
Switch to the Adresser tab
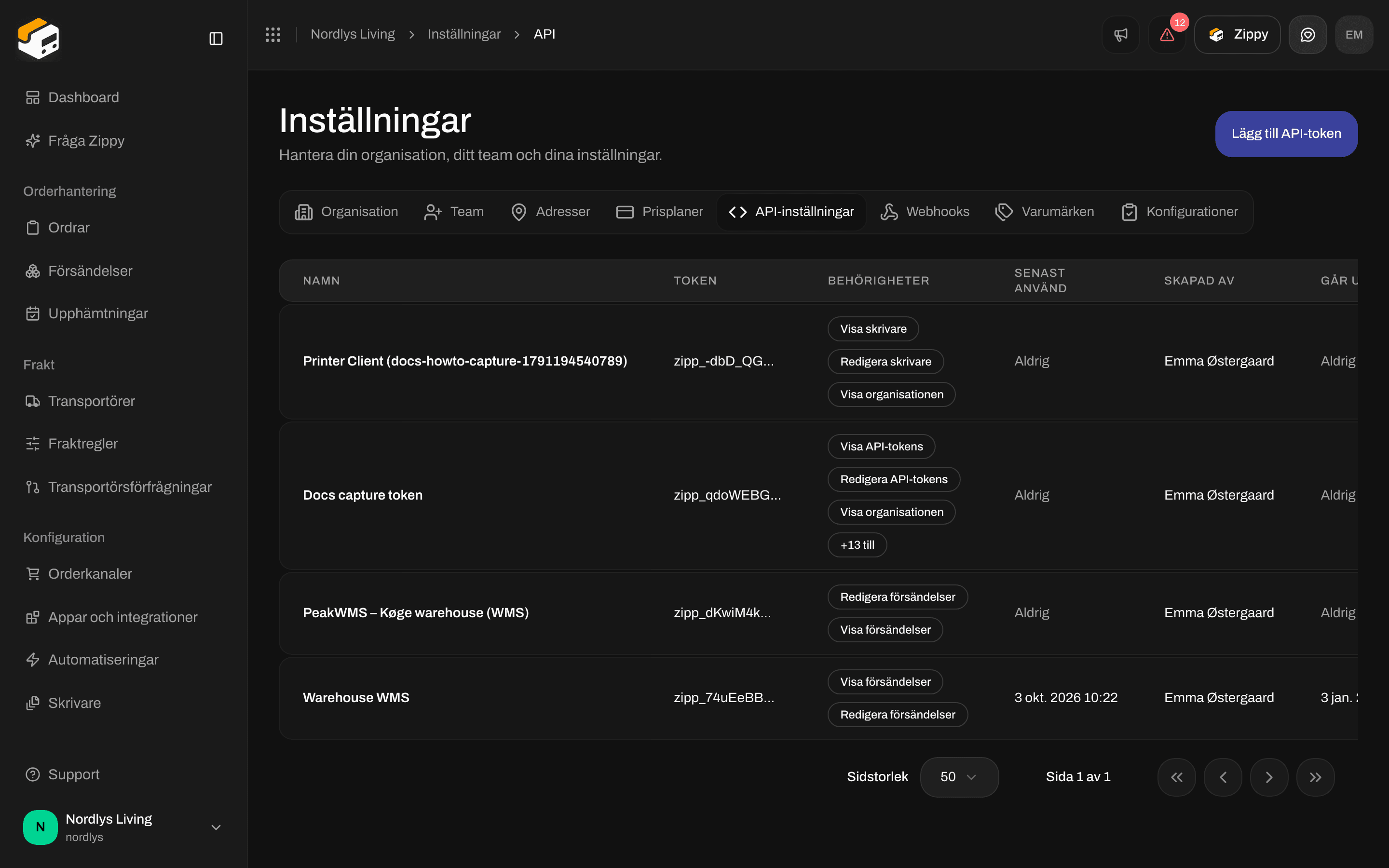[550, 212]
